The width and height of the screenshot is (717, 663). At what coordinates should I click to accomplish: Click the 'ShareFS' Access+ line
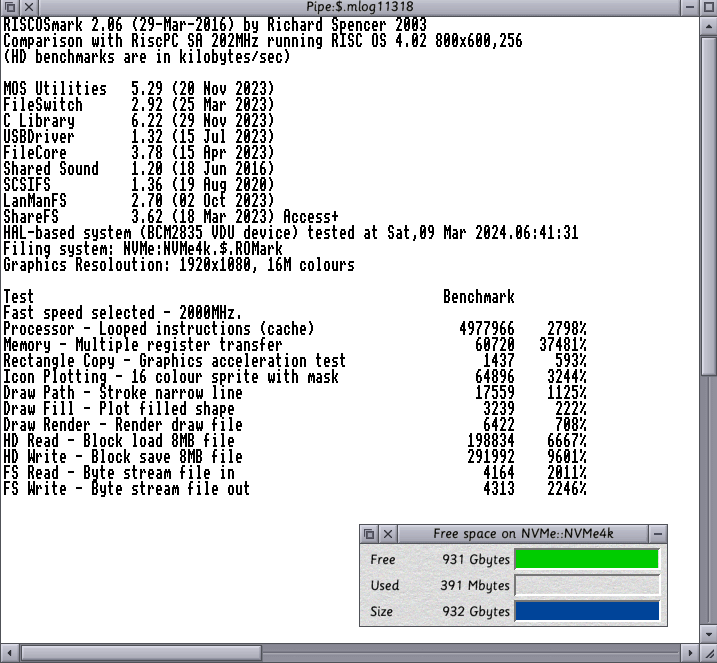(x=171, y=217)
